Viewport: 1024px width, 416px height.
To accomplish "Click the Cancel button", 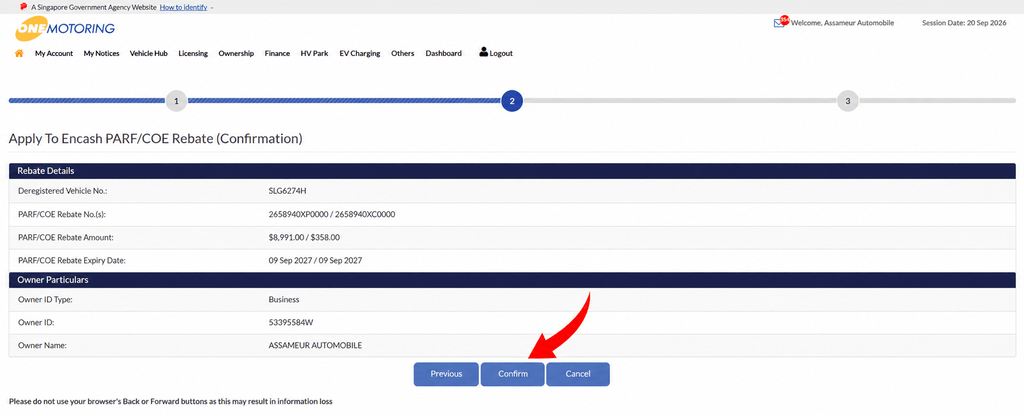I will click(578, 374).
